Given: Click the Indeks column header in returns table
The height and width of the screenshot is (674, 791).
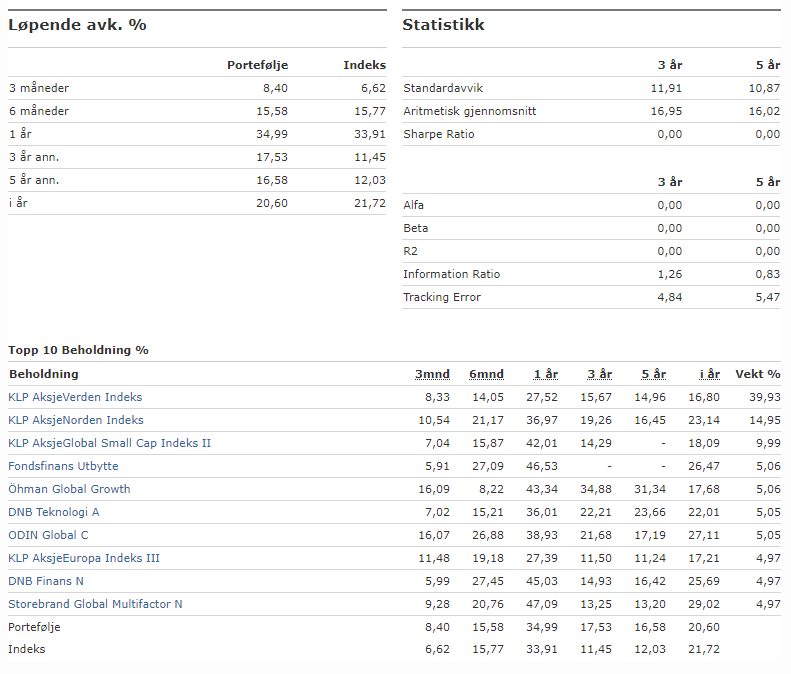Looking at the screenshot, I should tap(365, 65).
